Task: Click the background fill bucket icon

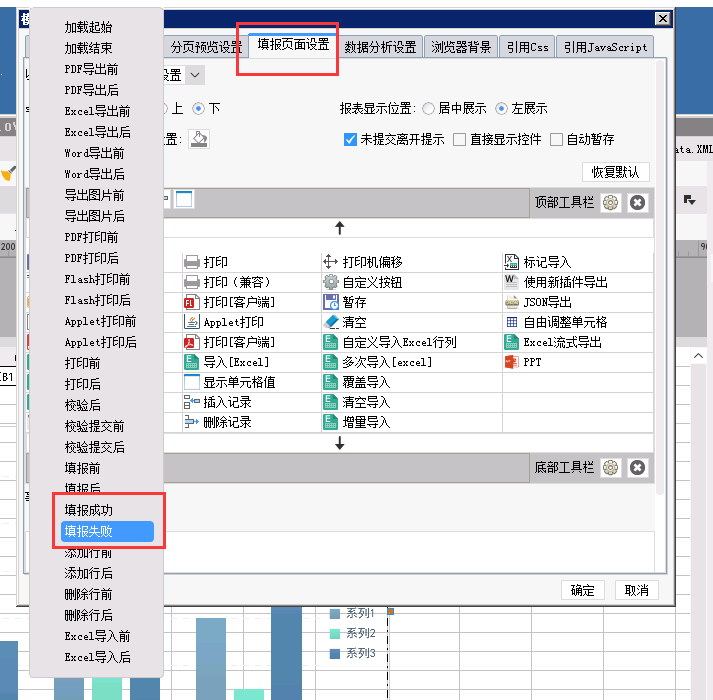Action: (199, 139)
